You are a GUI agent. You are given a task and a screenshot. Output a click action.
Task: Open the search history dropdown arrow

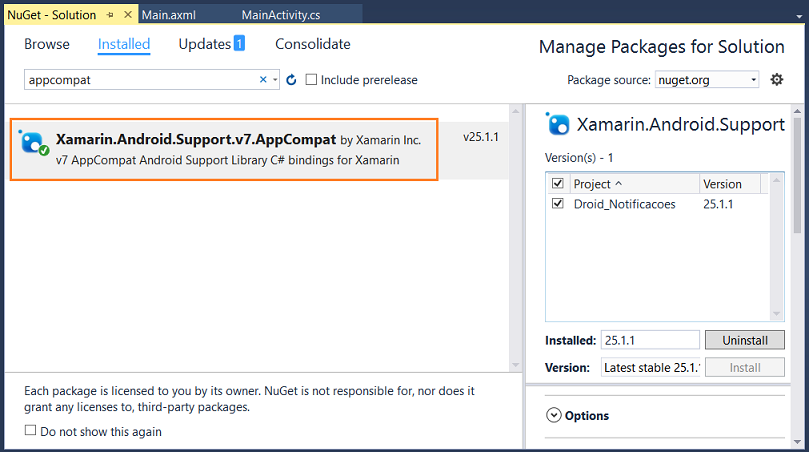pos(275,80)
